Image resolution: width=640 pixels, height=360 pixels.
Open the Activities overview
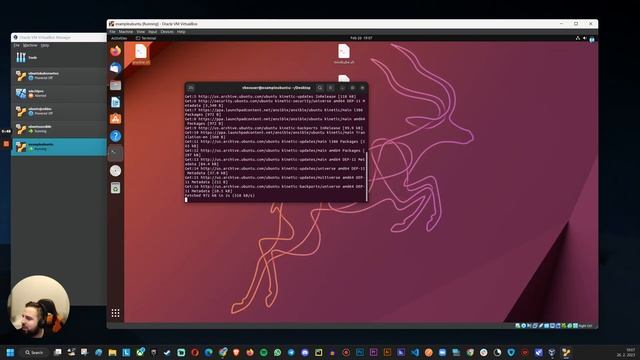pos(119,38)
